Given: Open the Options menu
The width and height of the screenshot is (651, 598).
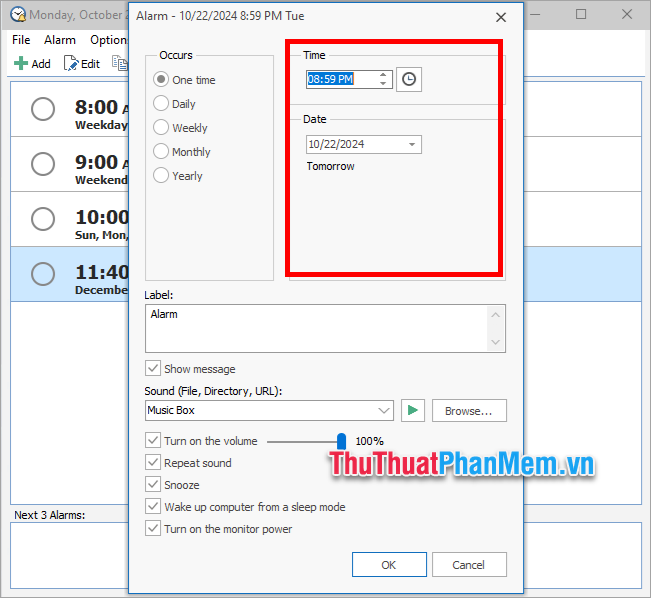Looking at the screenshot, I should [109, 40].
